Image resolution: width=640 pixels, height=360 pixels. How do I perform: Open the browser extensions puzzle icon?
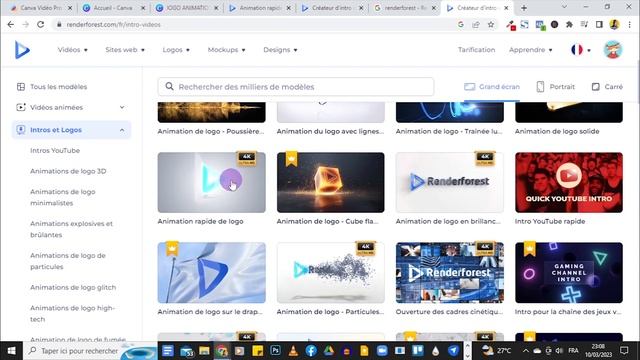[x=569, y=24]
